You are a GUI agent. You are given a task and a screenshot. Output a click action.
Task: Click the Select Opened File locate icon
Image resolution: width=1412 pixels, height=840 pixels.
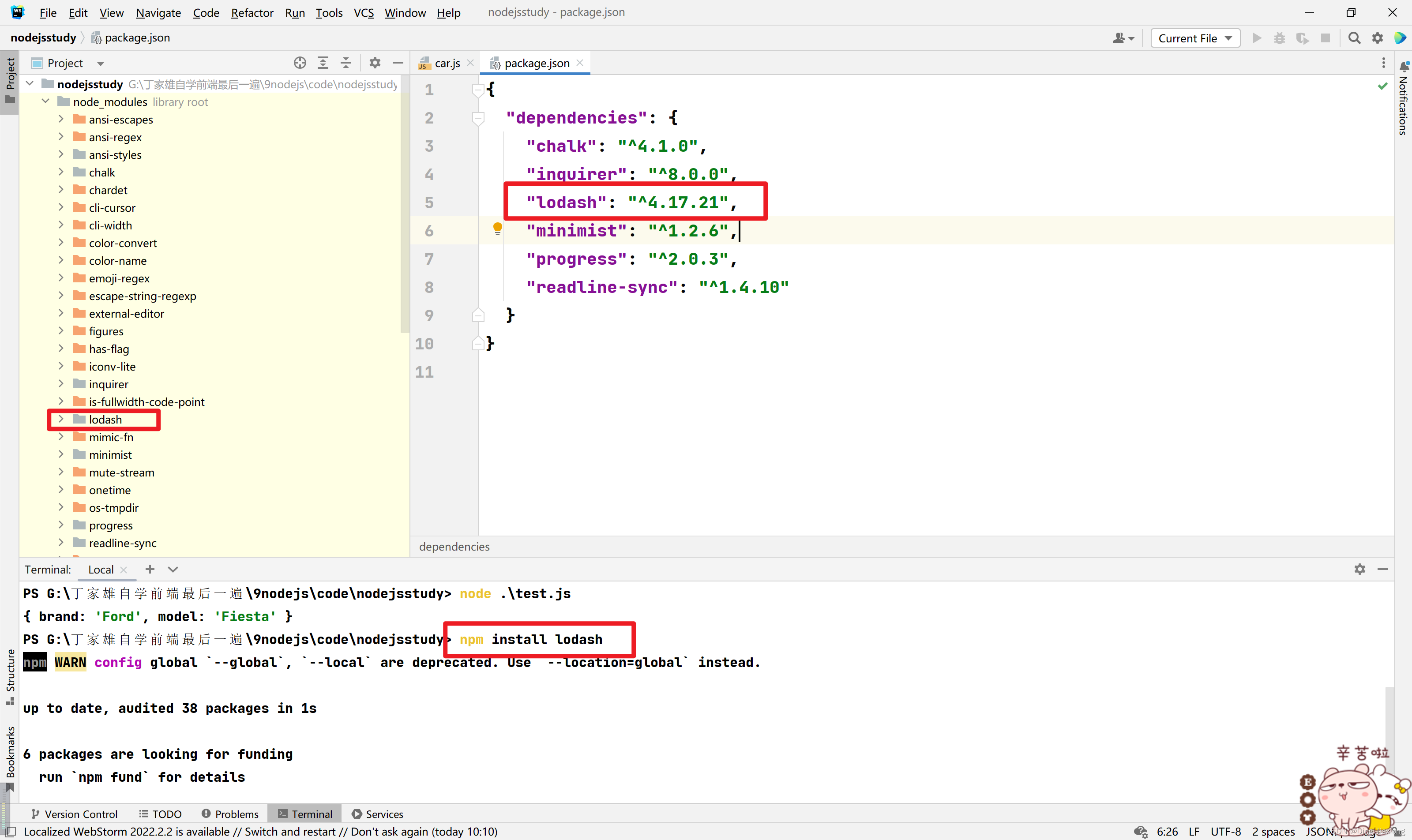click(300, 63)
